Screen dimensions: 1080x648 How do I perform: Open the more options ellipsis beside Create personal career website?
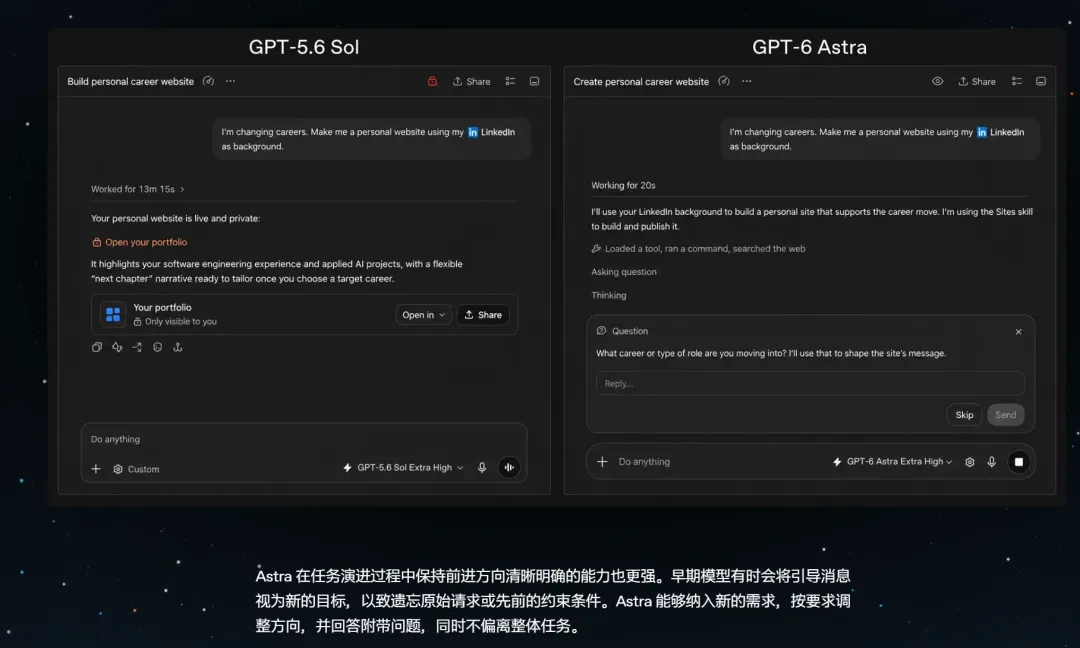click(746, 81)
